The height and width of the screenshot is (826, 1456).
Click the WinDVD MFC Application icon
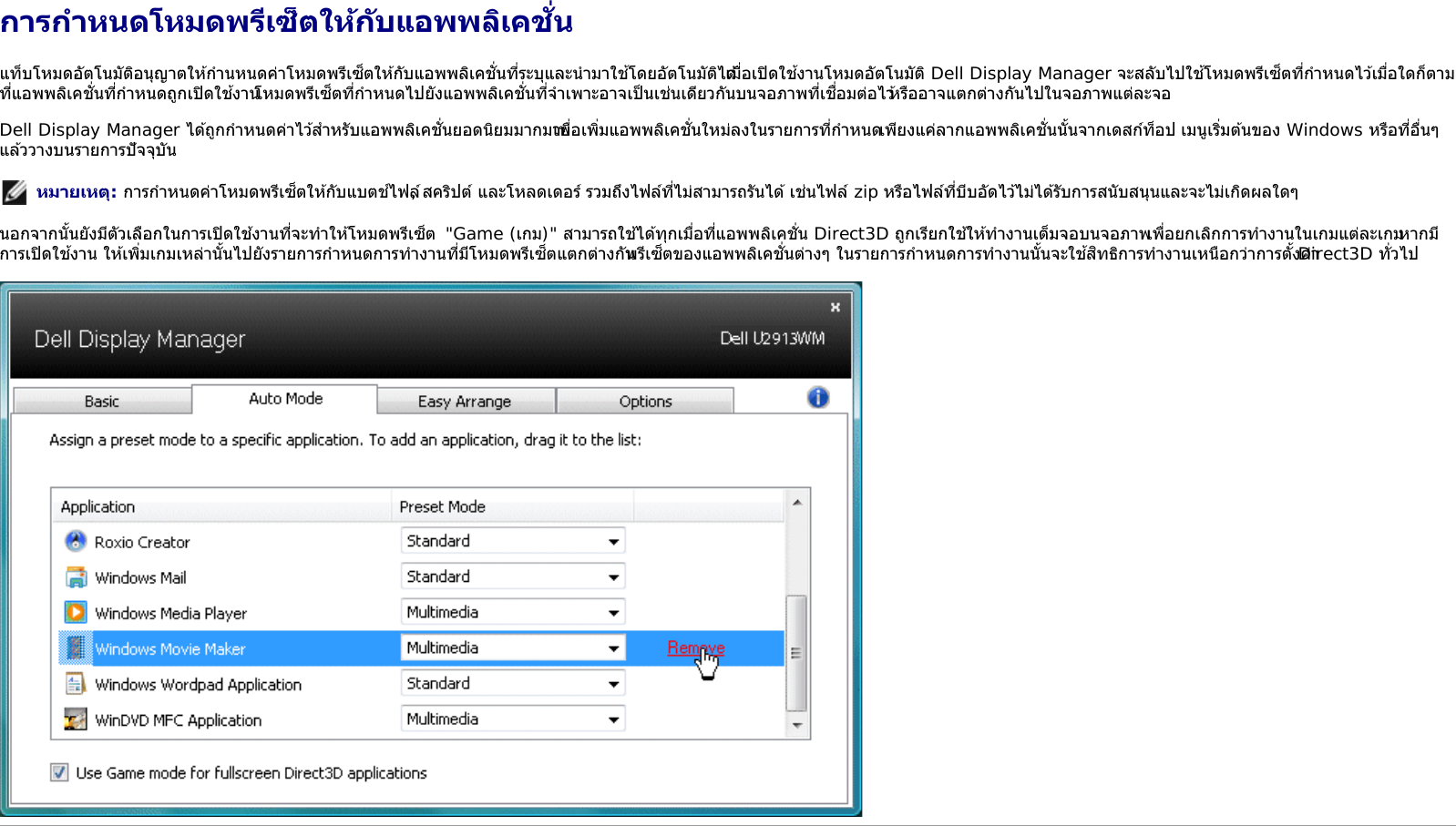(76, 719)
